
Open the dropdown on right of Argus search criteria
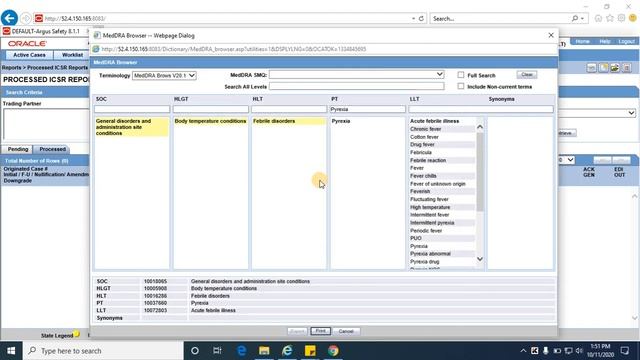tap(631, 113)
